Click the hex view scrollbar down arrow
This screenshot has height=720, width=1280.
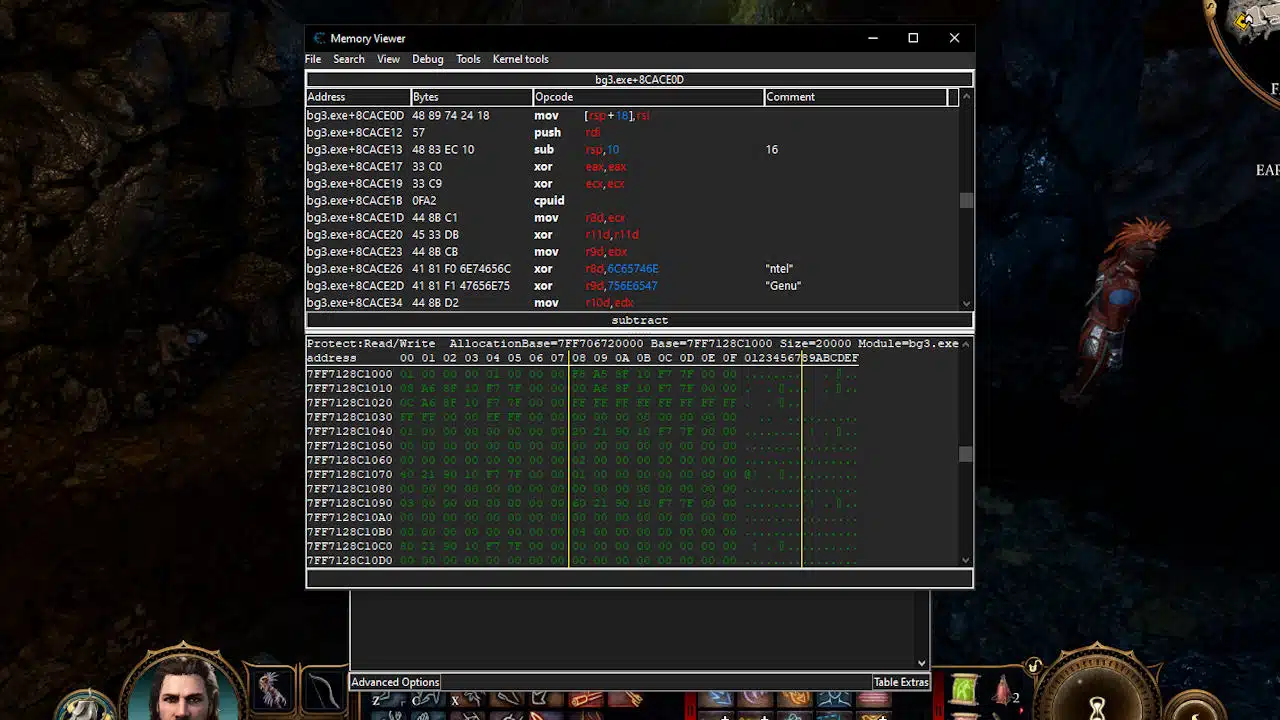(966, 560)
